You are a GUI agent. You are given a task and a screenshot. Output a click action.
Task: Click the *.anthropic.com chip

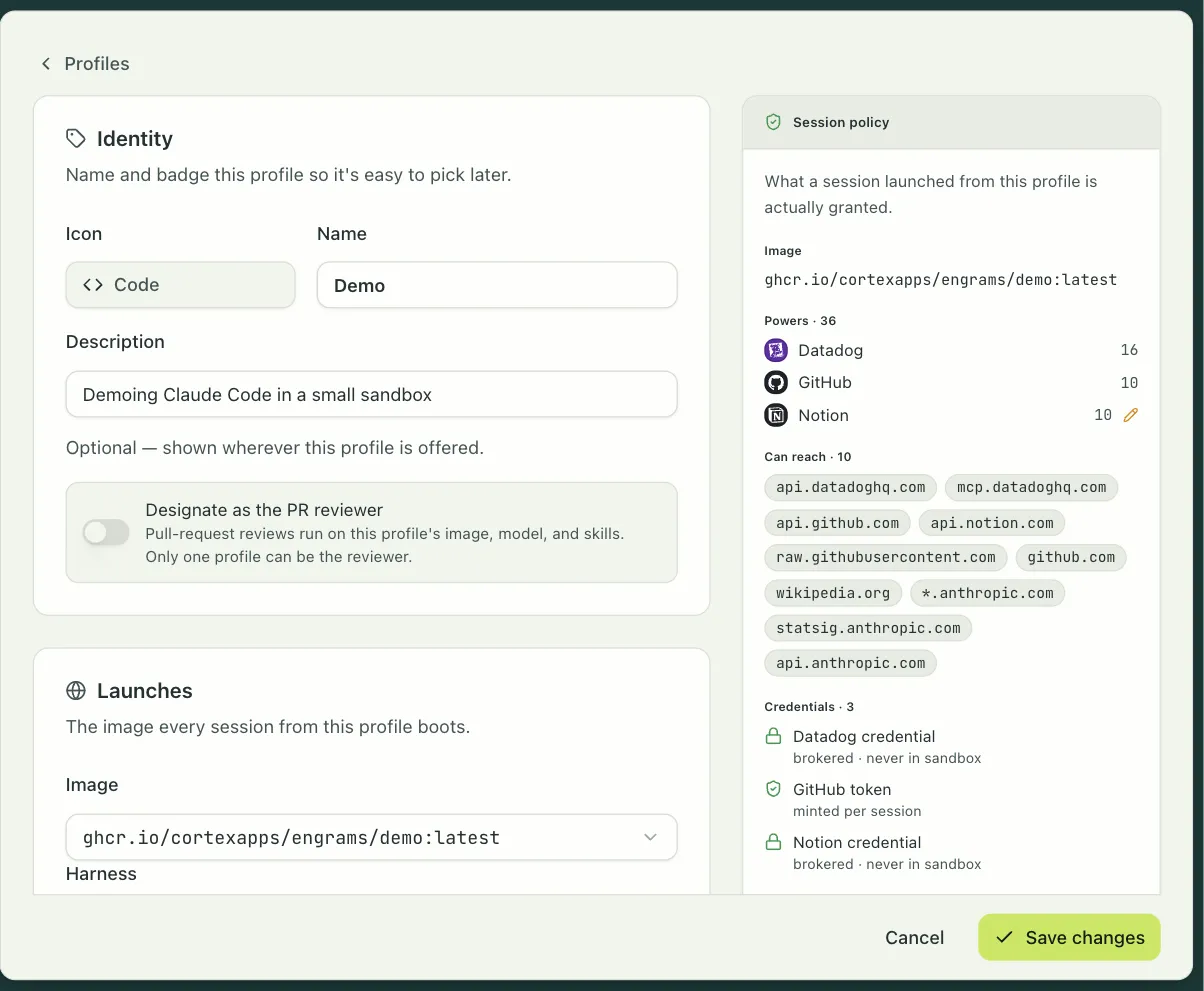[988, 593]
